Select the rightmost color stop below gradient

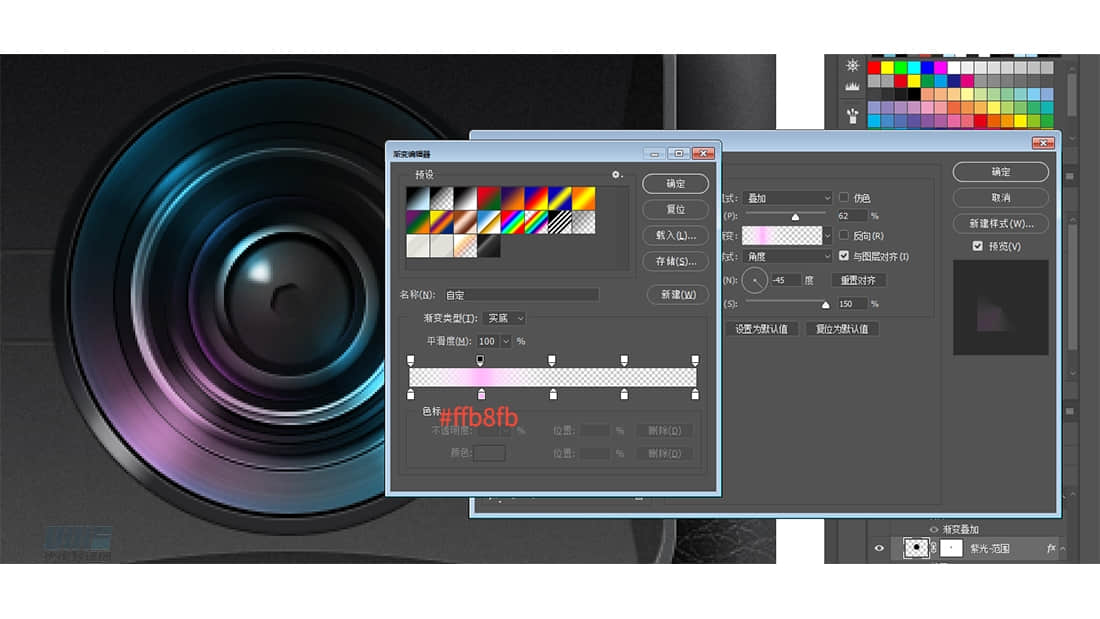pos(695,394)
